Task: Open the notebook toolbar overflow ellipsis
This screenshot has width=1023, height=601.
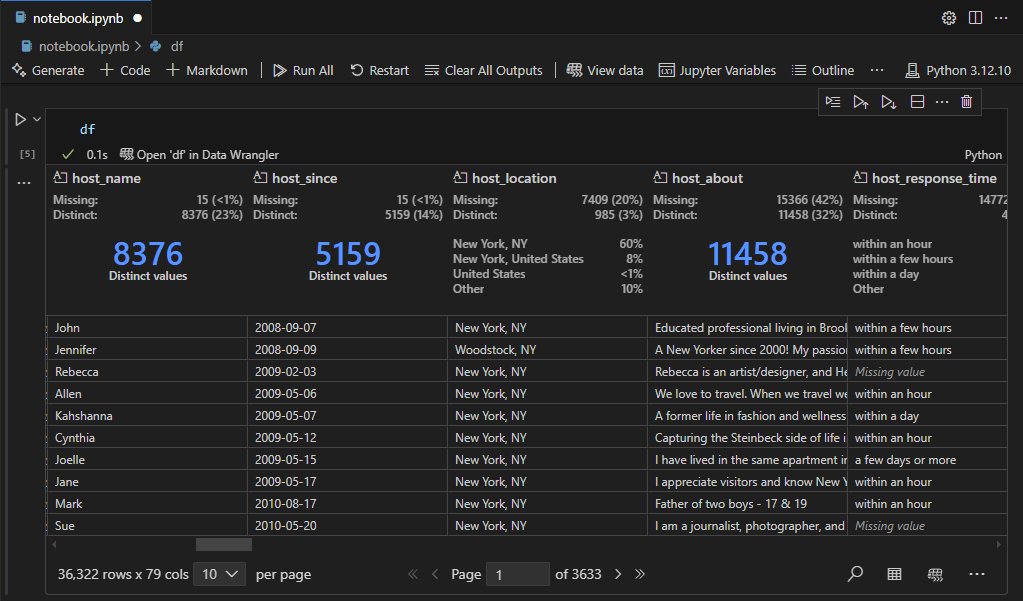Action: click(877, 70)
